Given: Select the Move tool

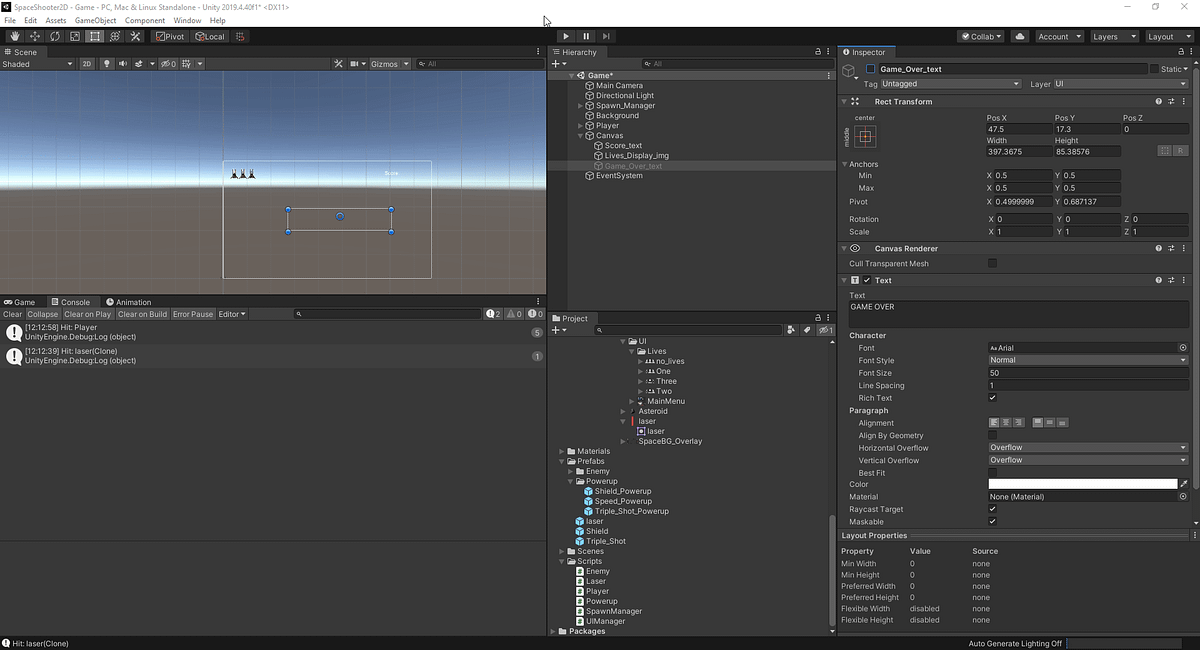Looking at the screenshot, I should [x=34, y=36].
